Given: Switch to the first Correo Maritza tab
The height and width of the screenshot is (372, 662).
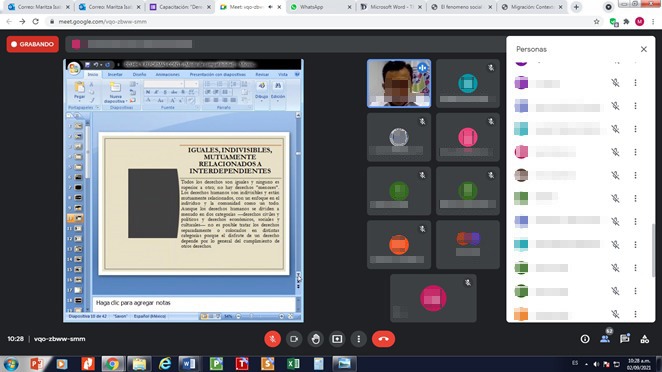Looking at the screenshot, I should [x=39, y=7].
